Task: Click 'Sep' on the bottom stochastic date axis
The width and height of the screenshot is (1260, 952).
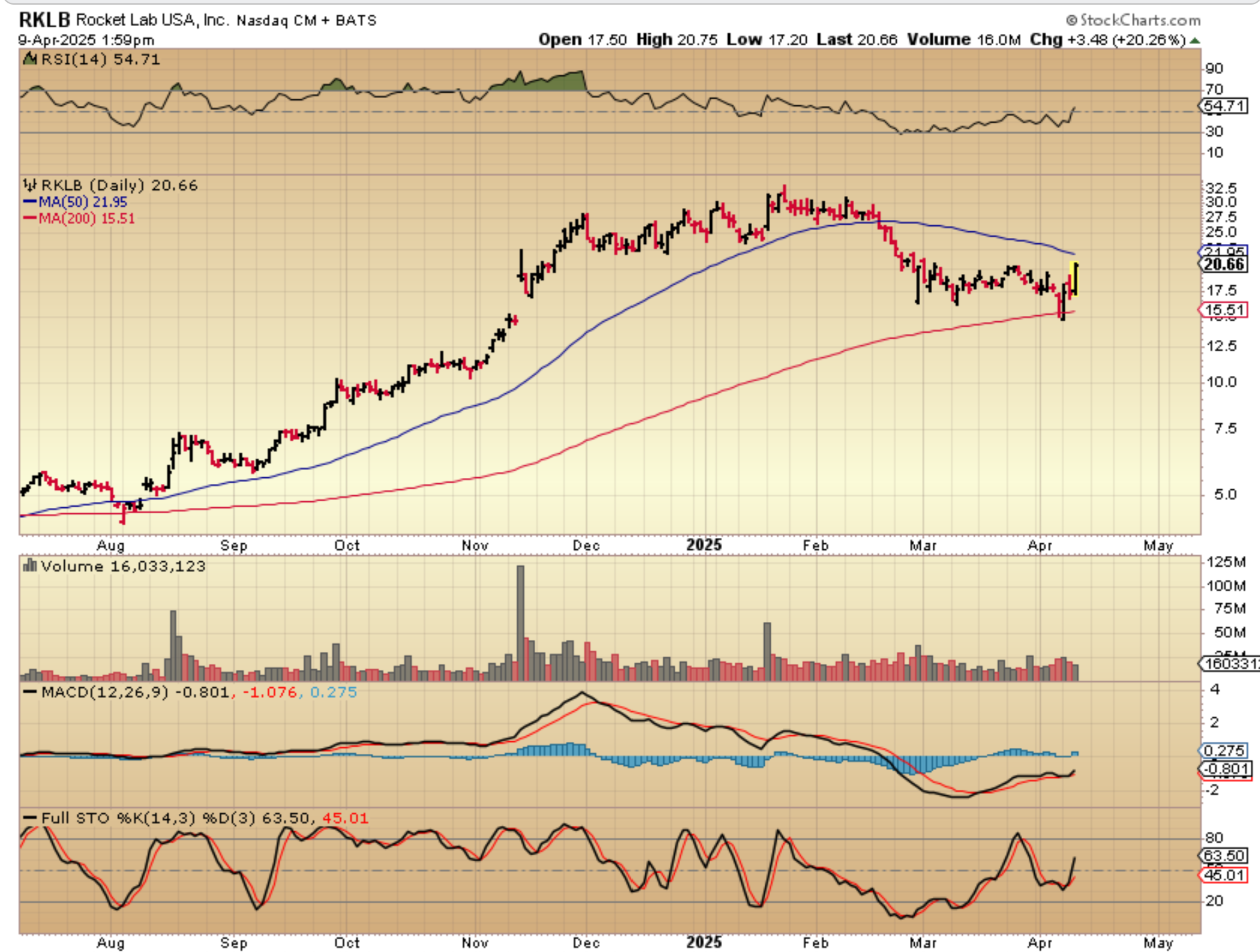Action: 233,943
